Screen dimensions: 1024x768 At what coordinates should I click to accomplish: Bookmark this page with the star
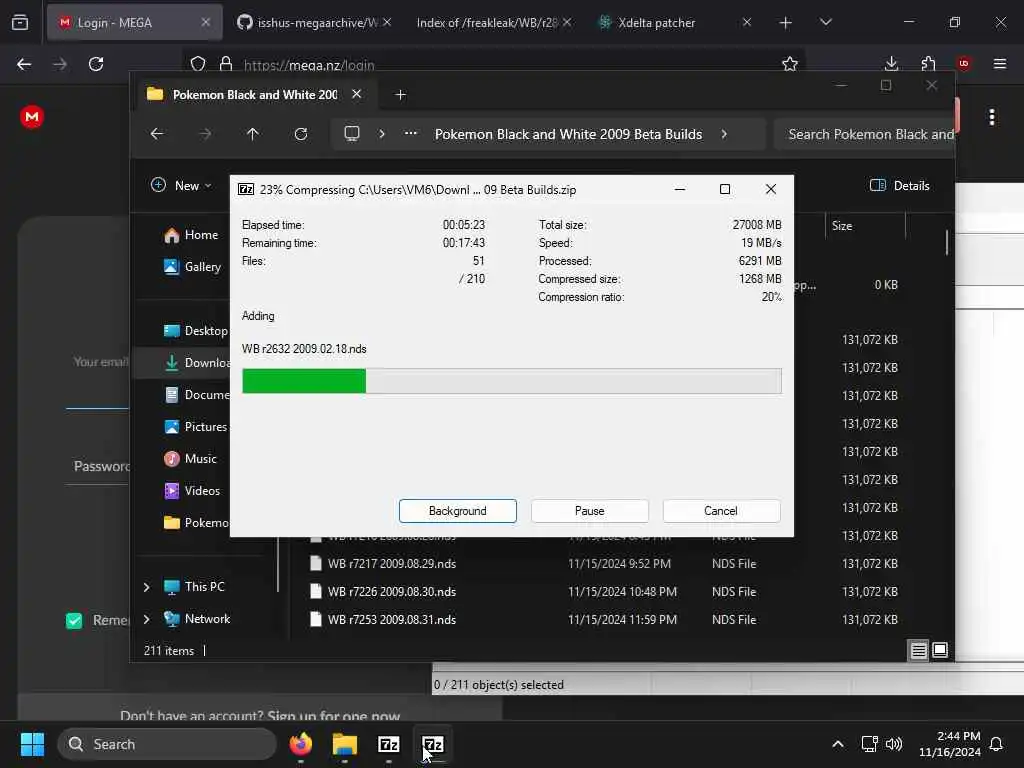tap(790, 64)
